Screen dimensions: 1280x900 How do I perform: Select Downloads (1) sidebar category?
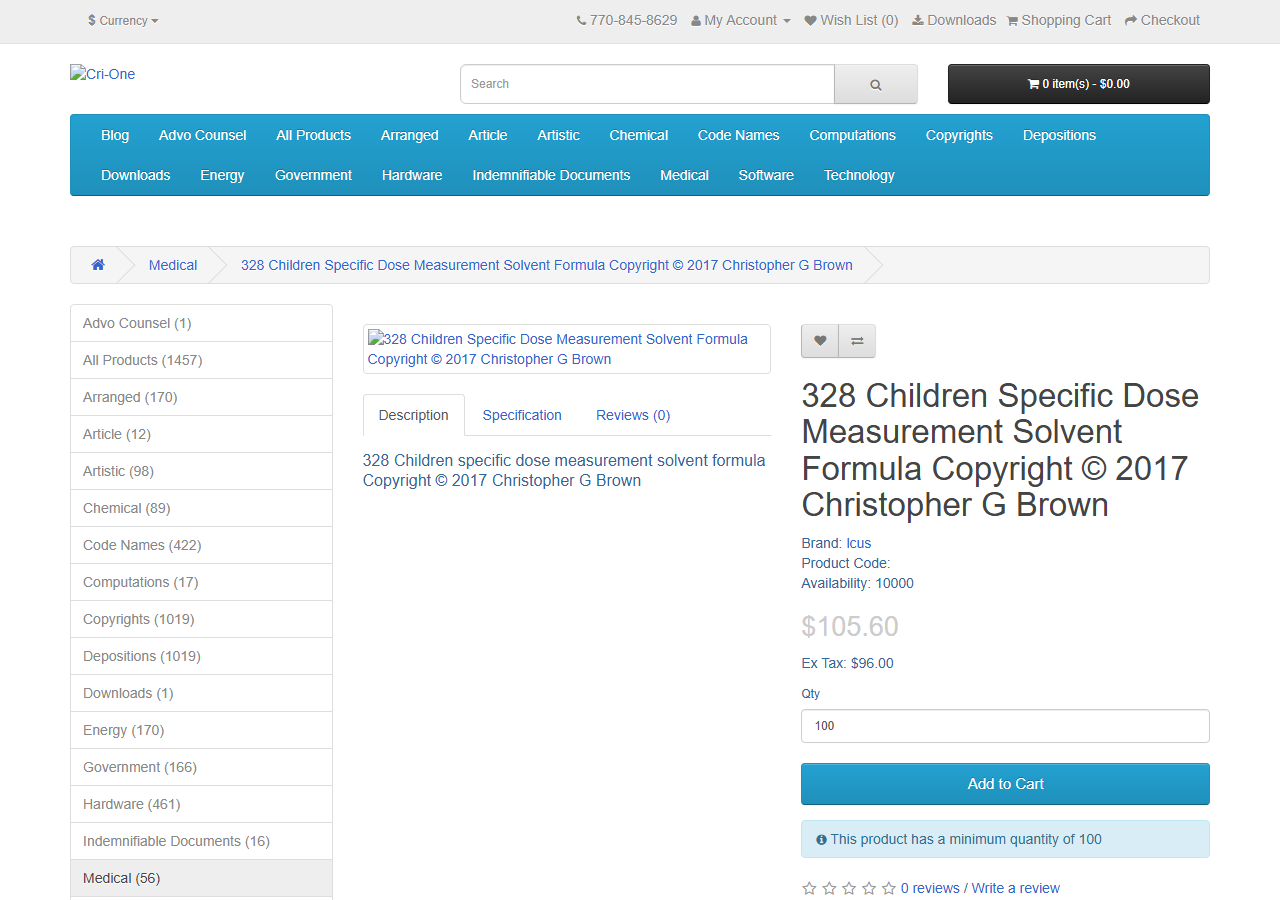pyautogui.click(x=201, y=693)
